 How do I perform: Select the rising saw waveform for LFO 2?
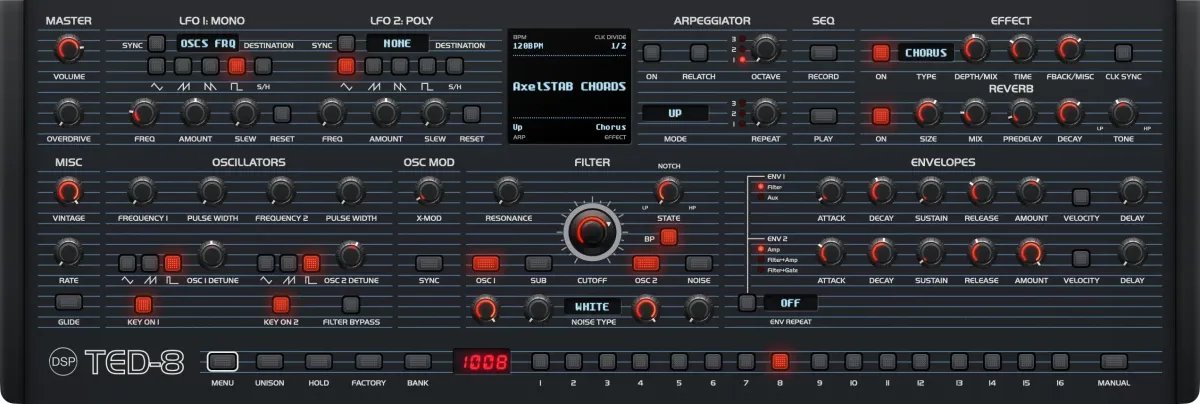(373, 66)
